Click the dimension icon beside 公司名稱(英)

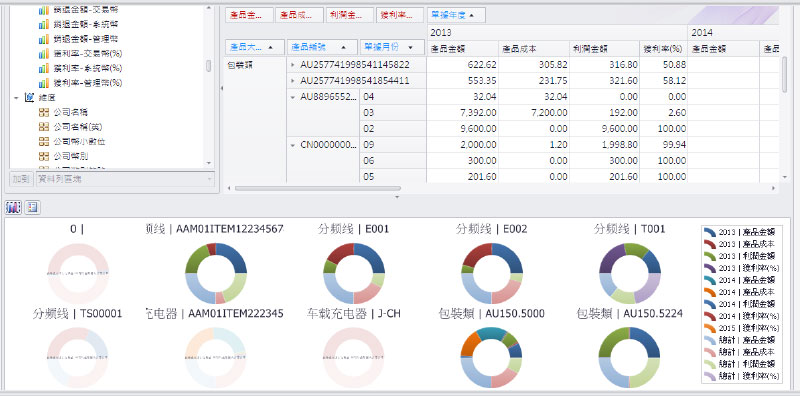pyautogui.click(x=44, y=127)
